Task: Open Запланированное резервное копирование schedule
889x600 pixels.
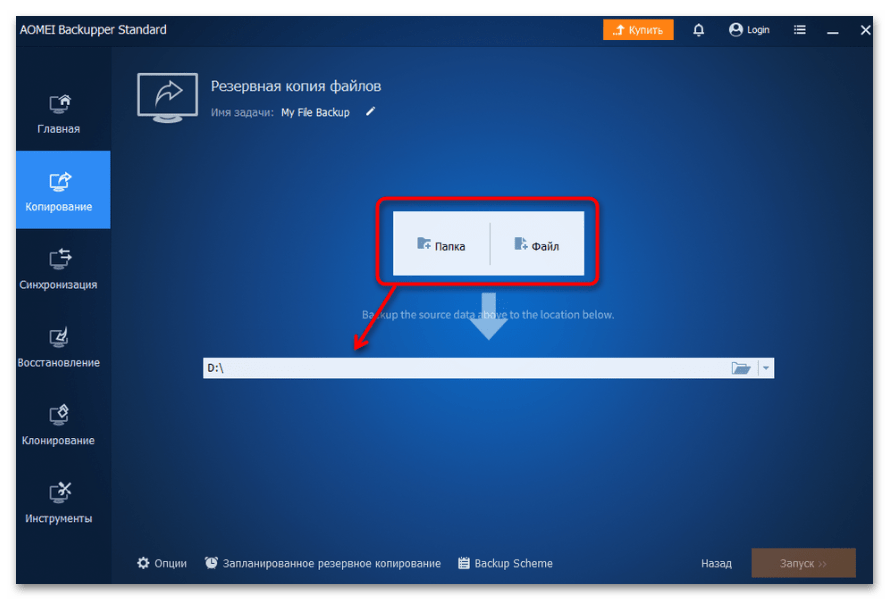Action: coord(323,563)
